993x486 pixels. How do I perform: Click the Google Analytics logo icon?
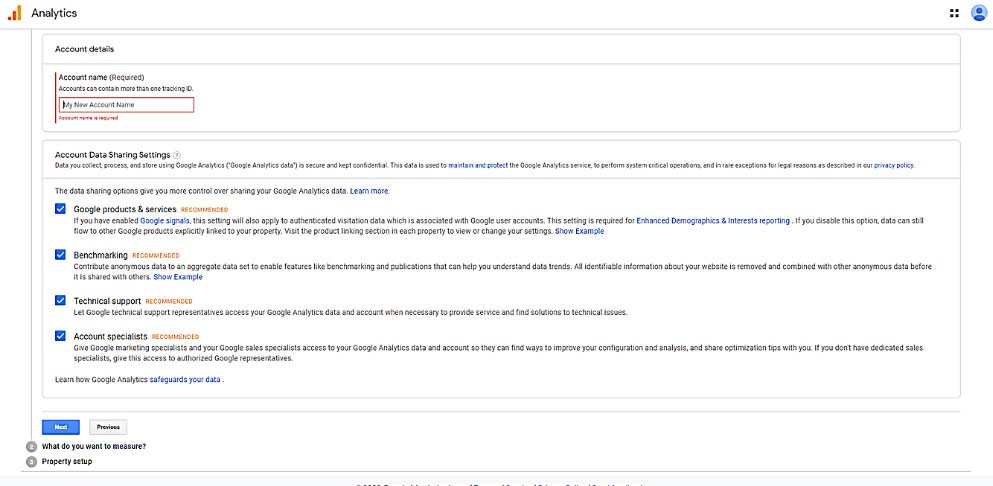pyautogui.click(x=15, y=13)
